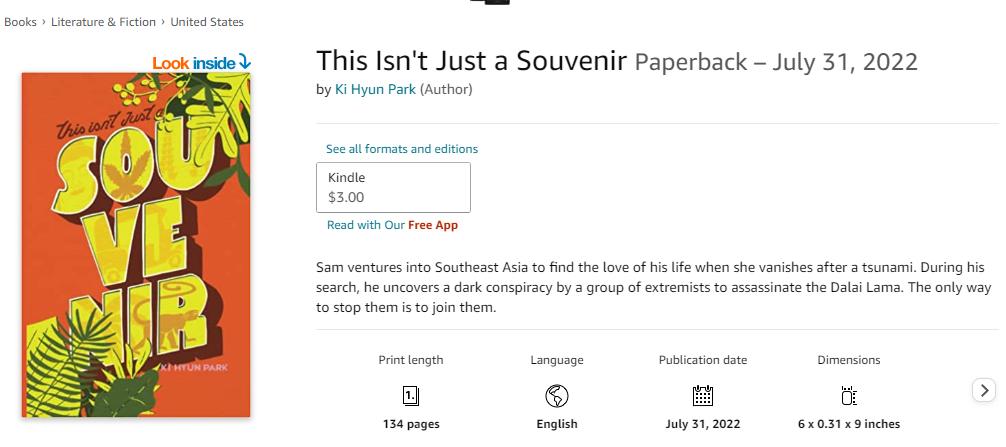1006x447 pixels.
Task: Go to Literature & Fiction category
Action: click(103, 22)
